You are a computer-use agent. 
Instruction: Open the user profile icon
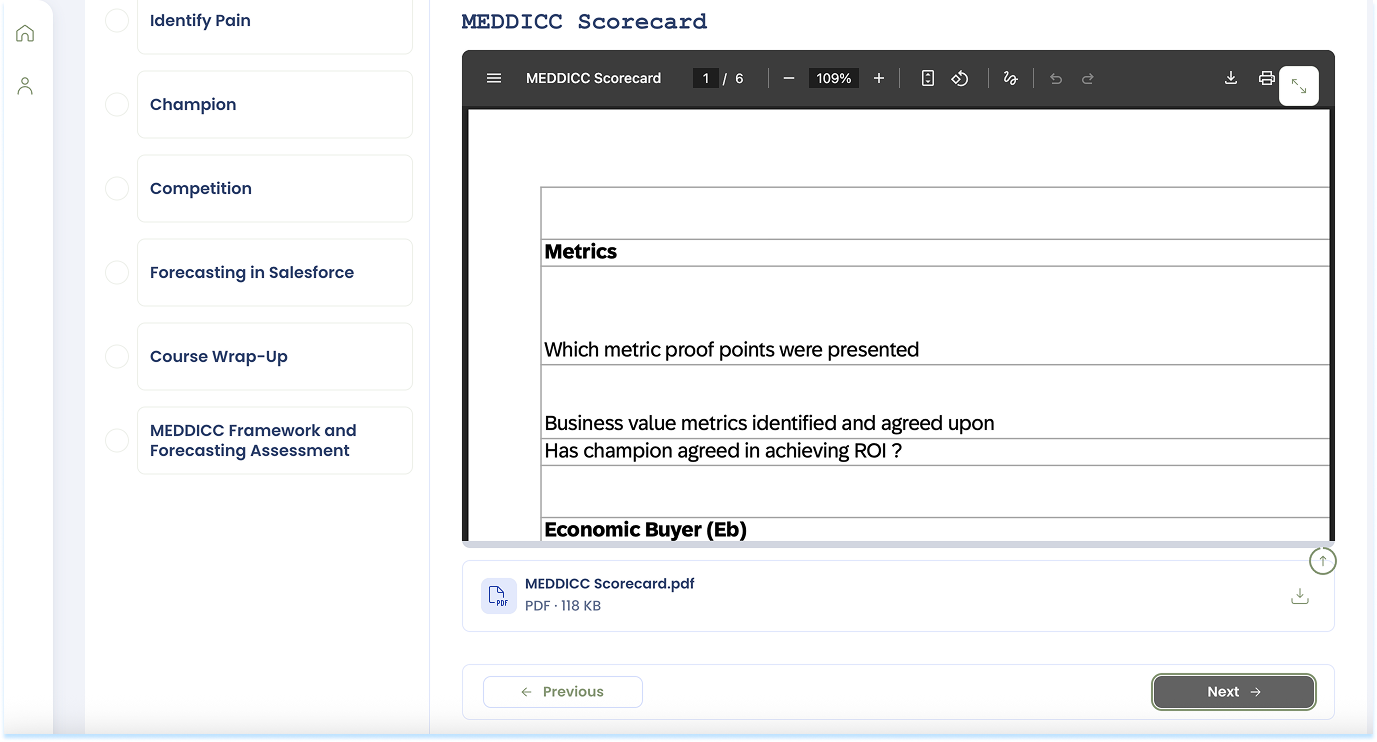(x=26, y=86)
